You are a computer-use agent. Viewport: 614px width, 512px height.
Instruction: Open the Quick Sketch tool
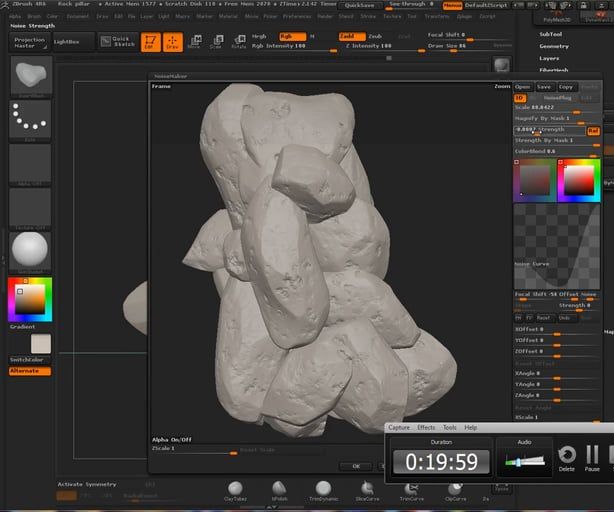[x=118, y=41]
